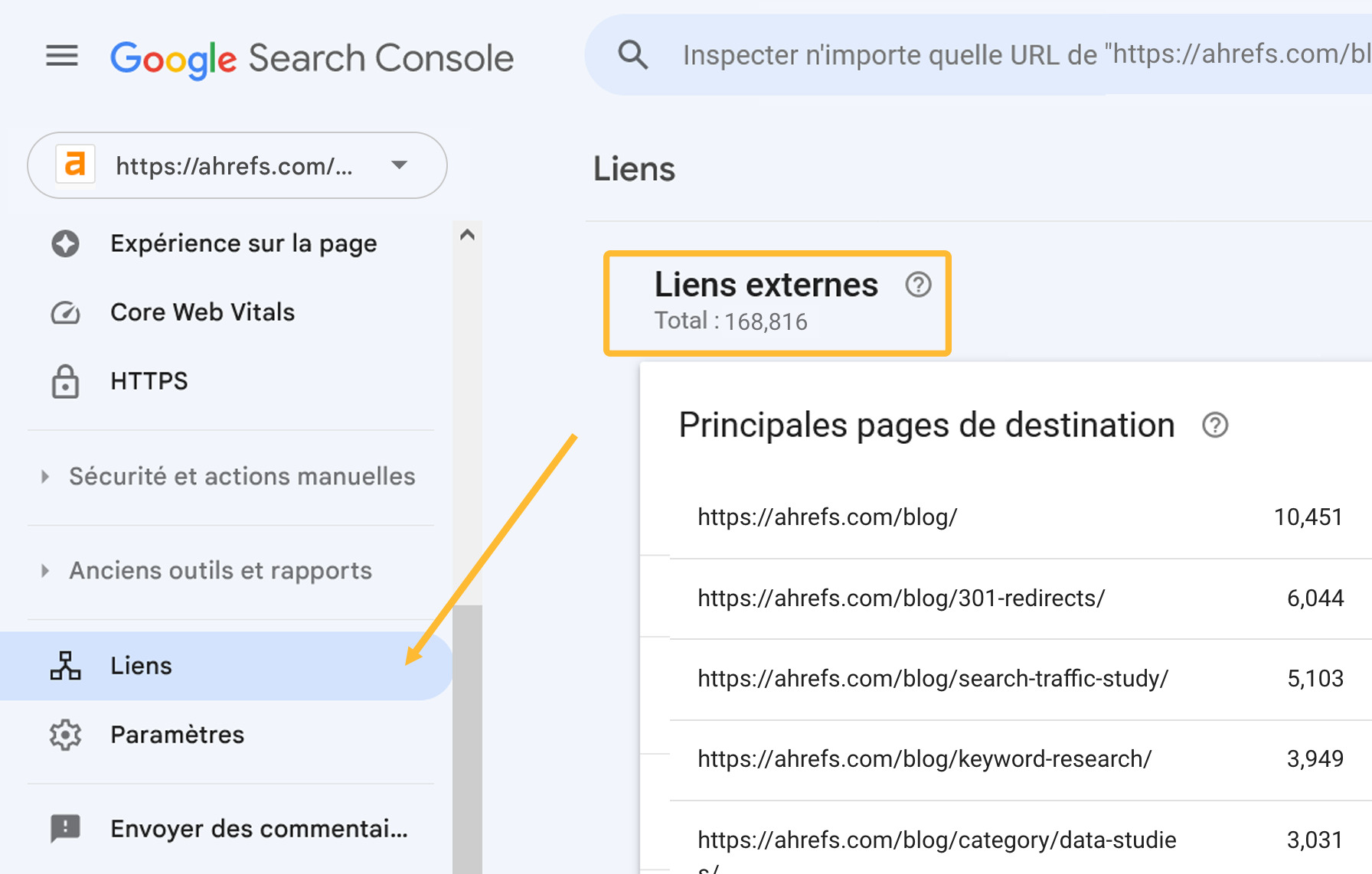The image size is (1372, 874).
Task: Select the Liens menu item
Action: point(141,665)
